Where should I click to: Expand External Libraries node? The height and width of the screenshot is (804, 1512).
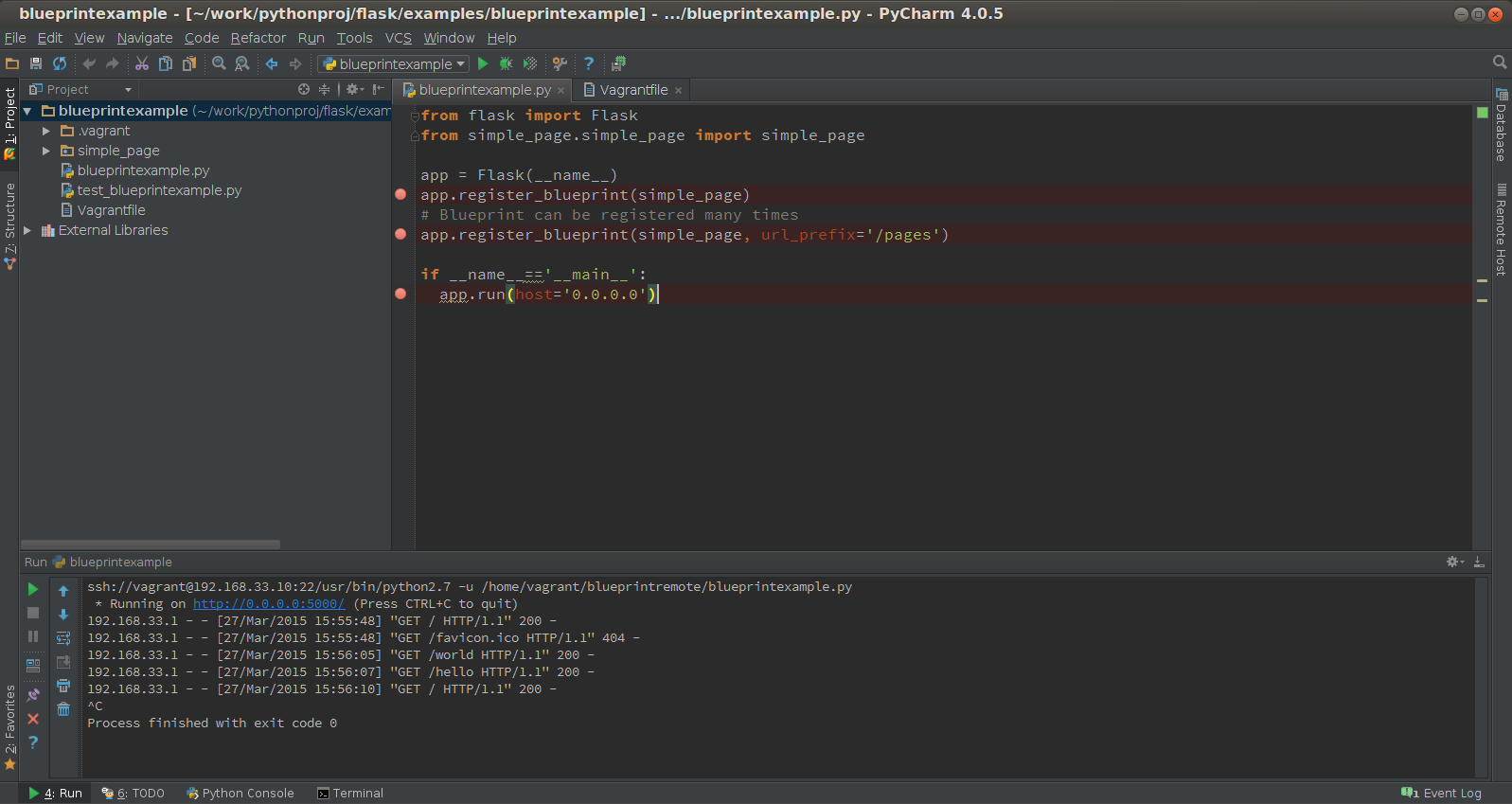[x=27, y=230]
